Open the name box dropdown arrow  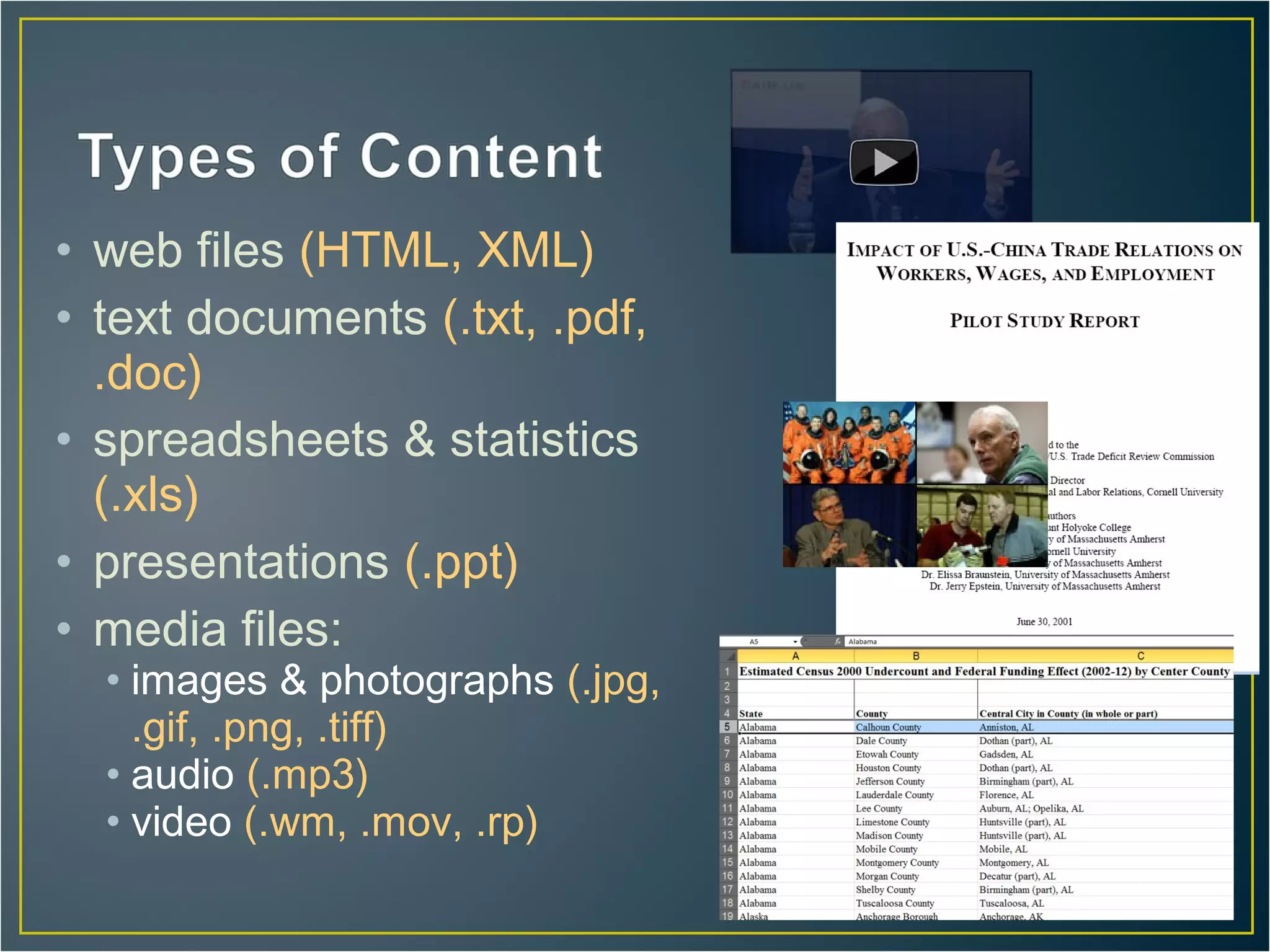click(795, 641)
